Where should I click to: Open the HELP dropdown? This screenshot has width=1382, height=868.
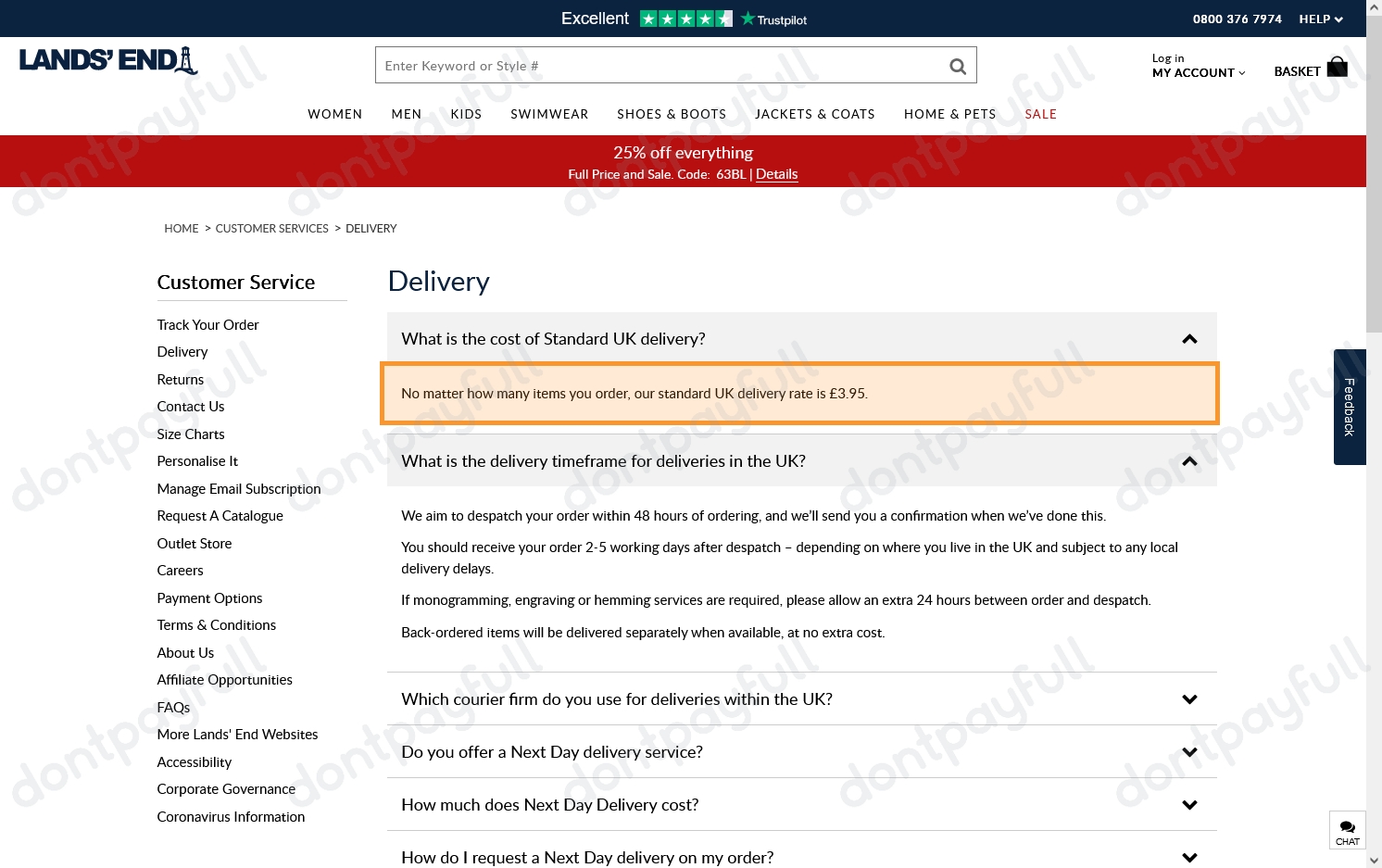click(x=1321, y=19)
